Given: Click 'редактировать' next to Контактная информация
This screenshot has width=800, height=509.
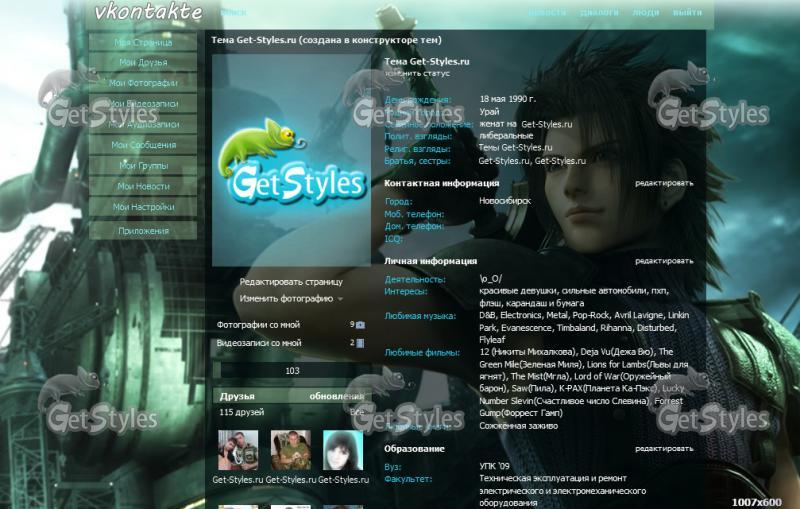Looking at the screenshot, I should pos(663,184).
